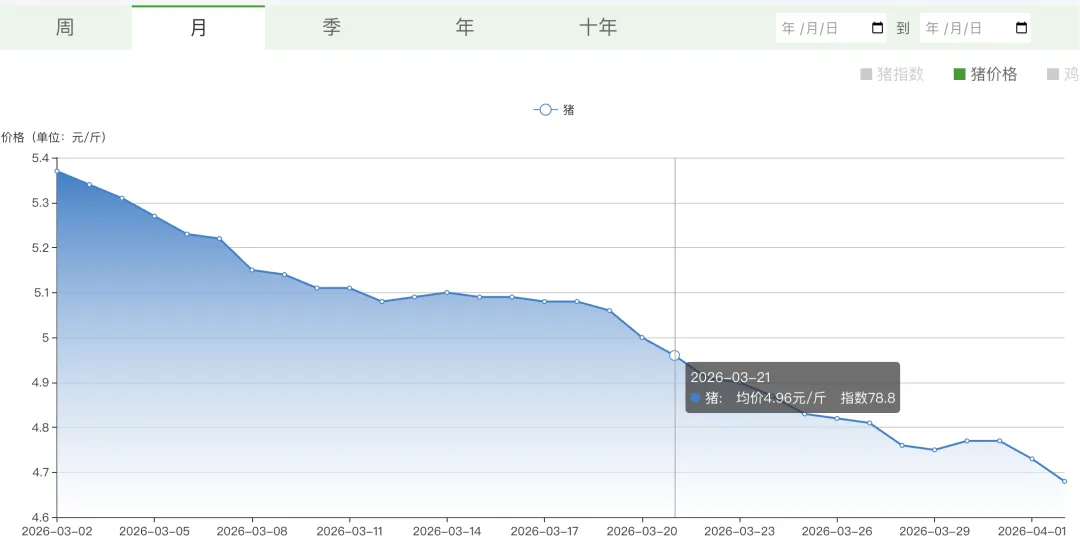Enable the 猪指数 series toggle
Viewport: 1080px width, 551px height.
(892, 74)
